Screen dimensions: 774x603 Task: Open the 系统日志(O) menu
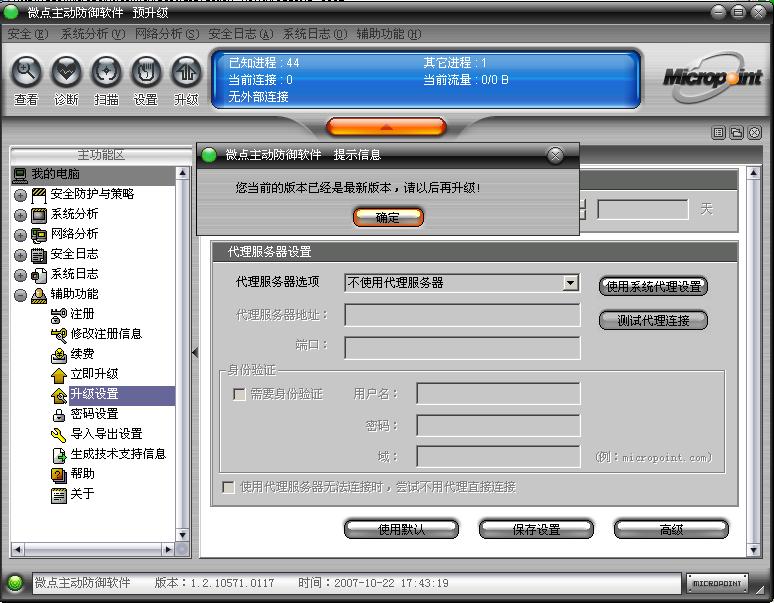point(315,34)
